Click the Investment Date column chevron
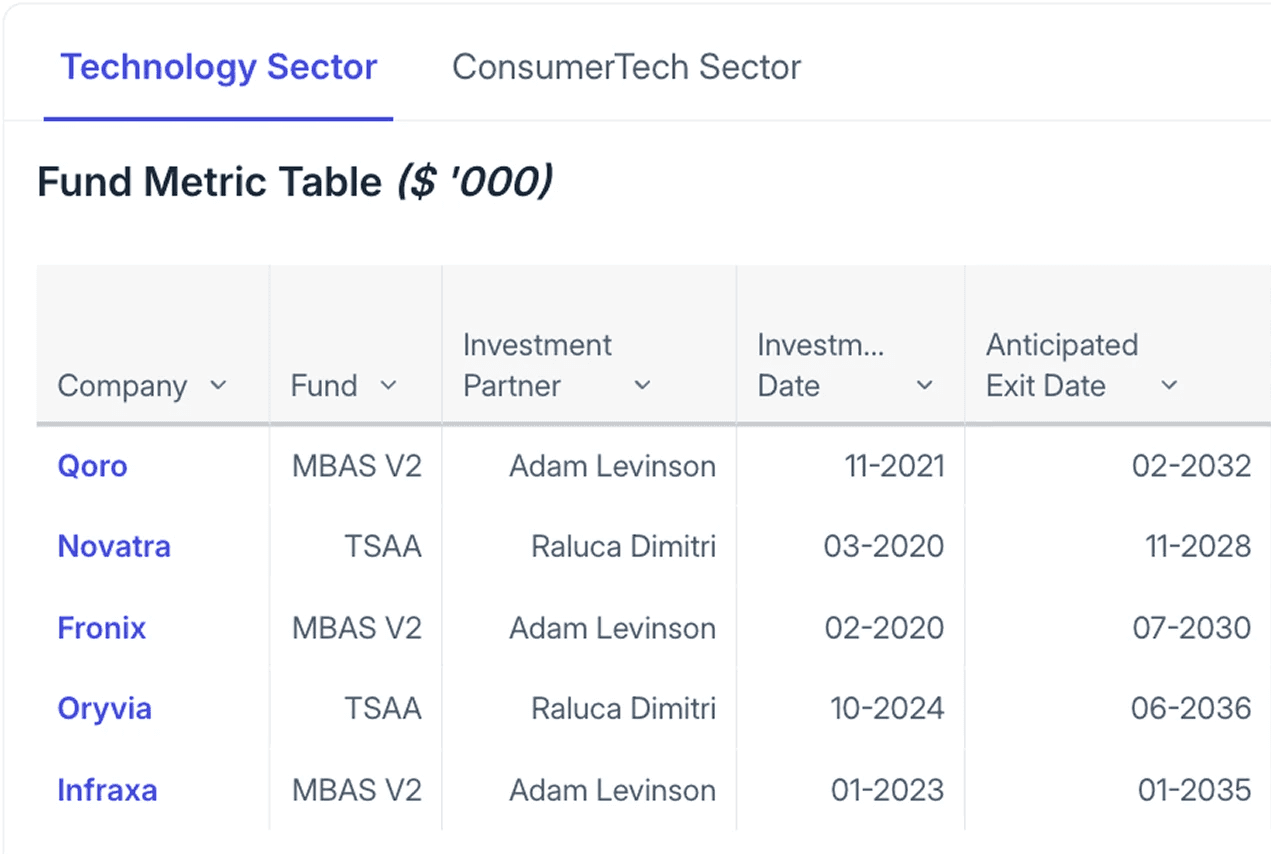 click(x=925, y=386)
